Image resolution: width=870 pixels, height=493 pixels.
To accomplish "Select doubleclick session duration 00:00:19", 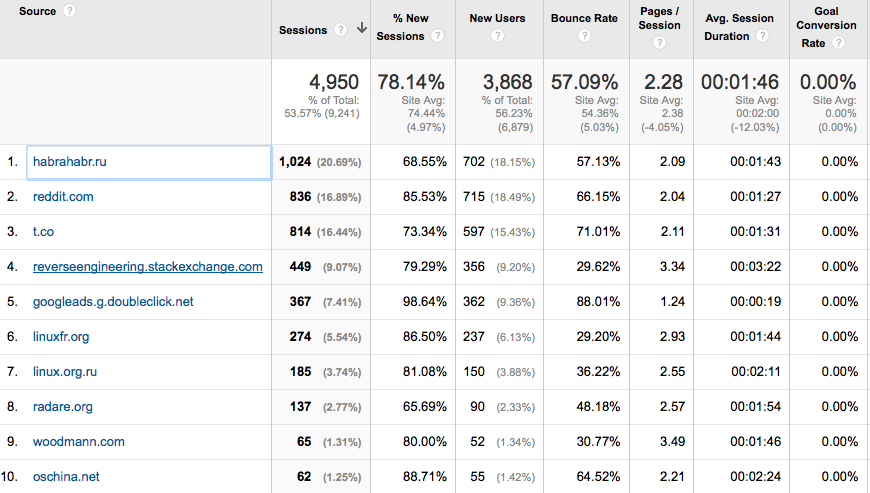I will [x=755, y=301].
